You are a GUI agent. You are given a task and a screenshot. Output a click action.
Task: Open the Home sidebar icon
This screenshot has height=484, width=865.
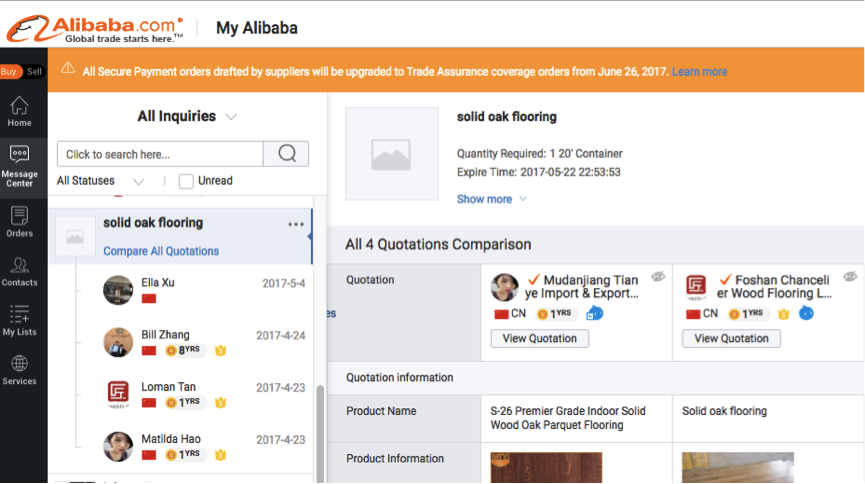19,111
